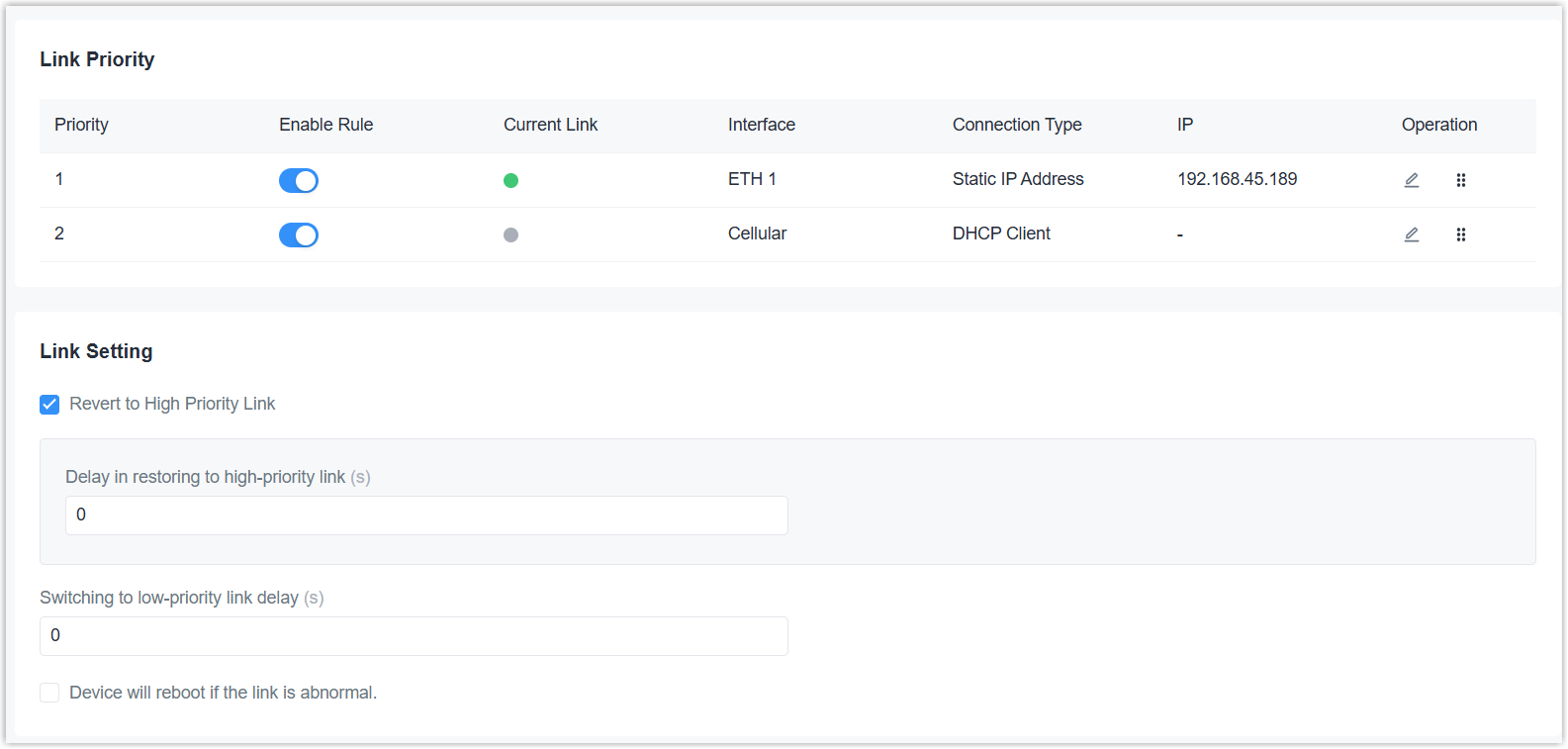Image resolution: width=1568 pixels, height=749 pixels.
Task: Click the low-priority link delay input
Action: pos(414,636)
